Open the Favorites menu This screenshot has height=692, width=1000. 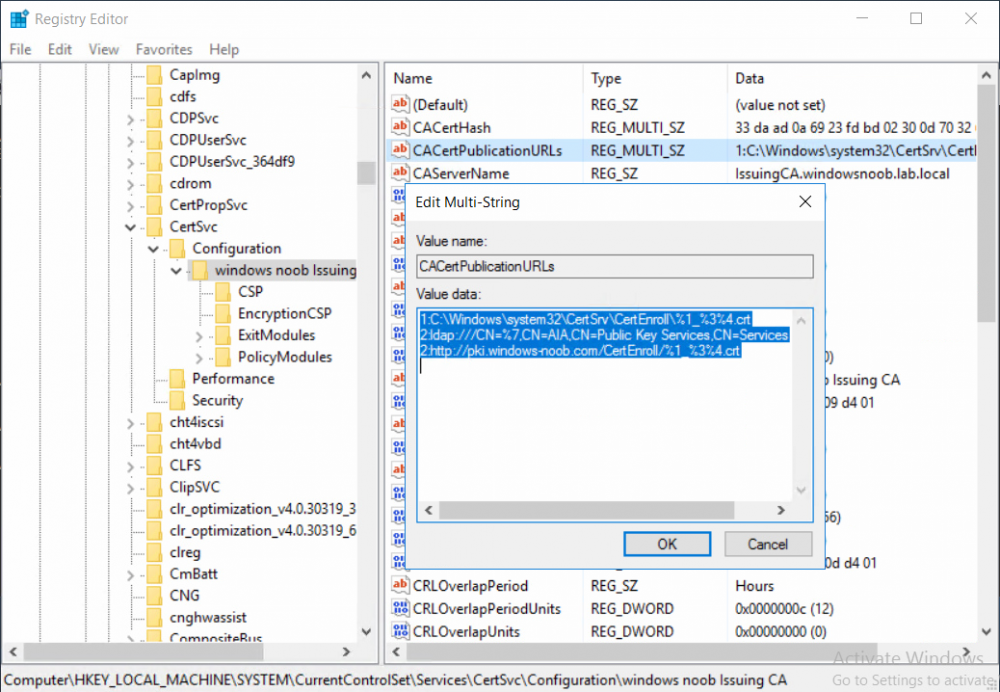[x=164, y=49]
